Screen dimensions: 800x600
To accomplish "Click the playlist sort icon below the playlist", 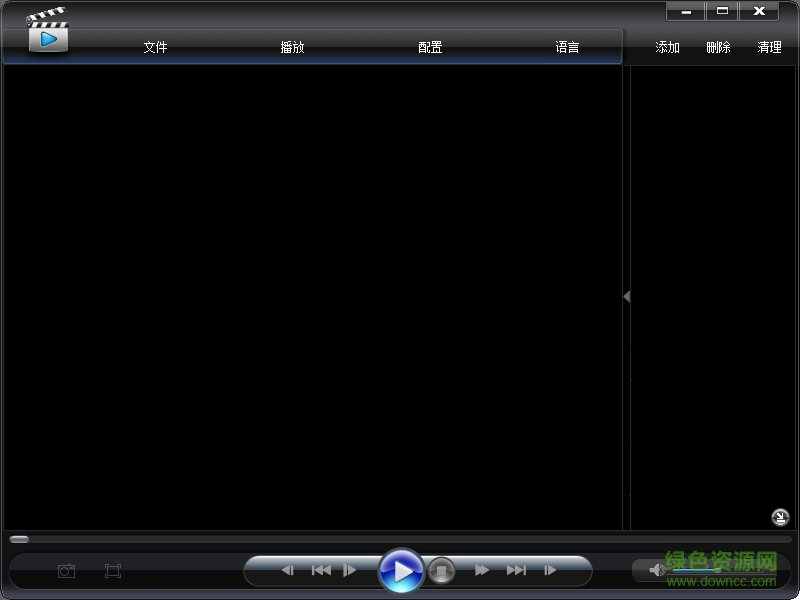I will (780, 517).
